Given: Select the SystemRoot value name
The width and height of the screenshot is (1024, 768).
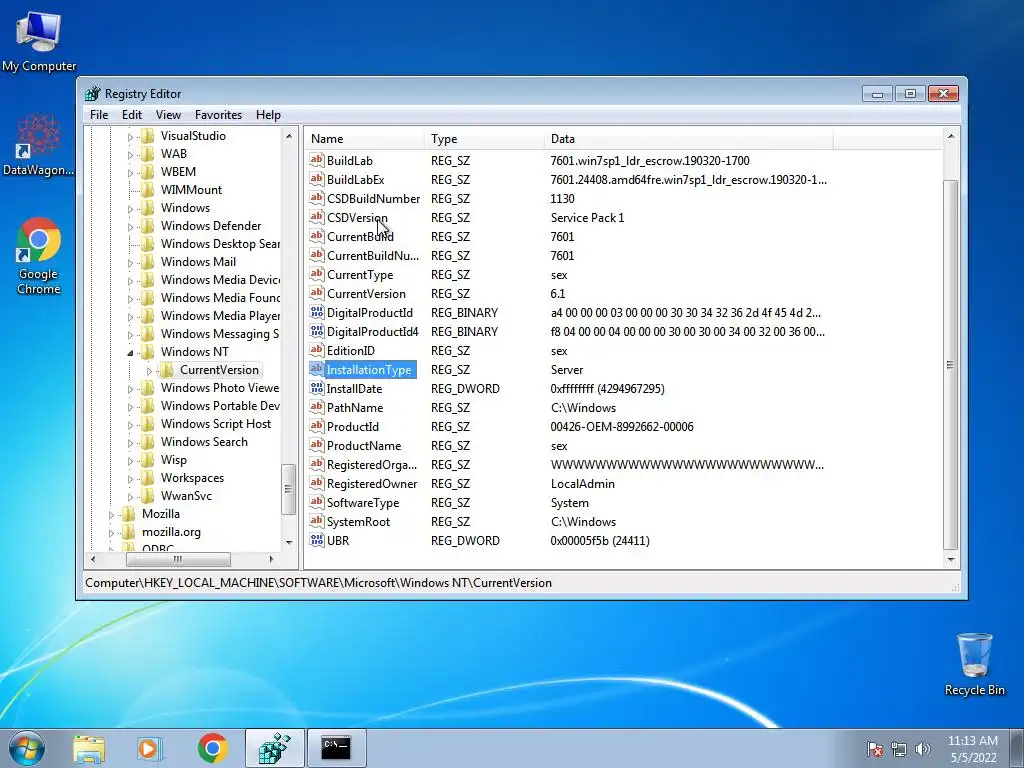Looking at the screenshot, I should [358, 521].
